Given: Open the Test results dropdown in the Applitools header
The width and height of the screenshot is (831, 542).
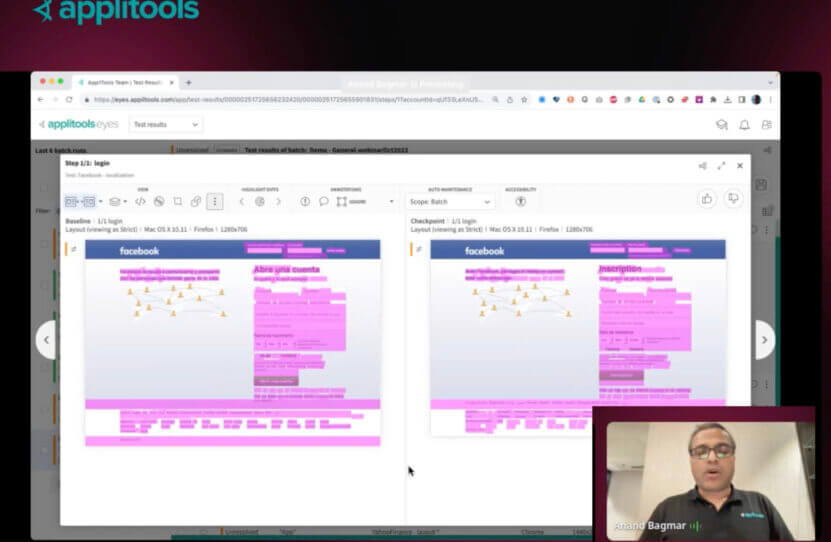Looking at the screenshot, I should click(165, 125).
